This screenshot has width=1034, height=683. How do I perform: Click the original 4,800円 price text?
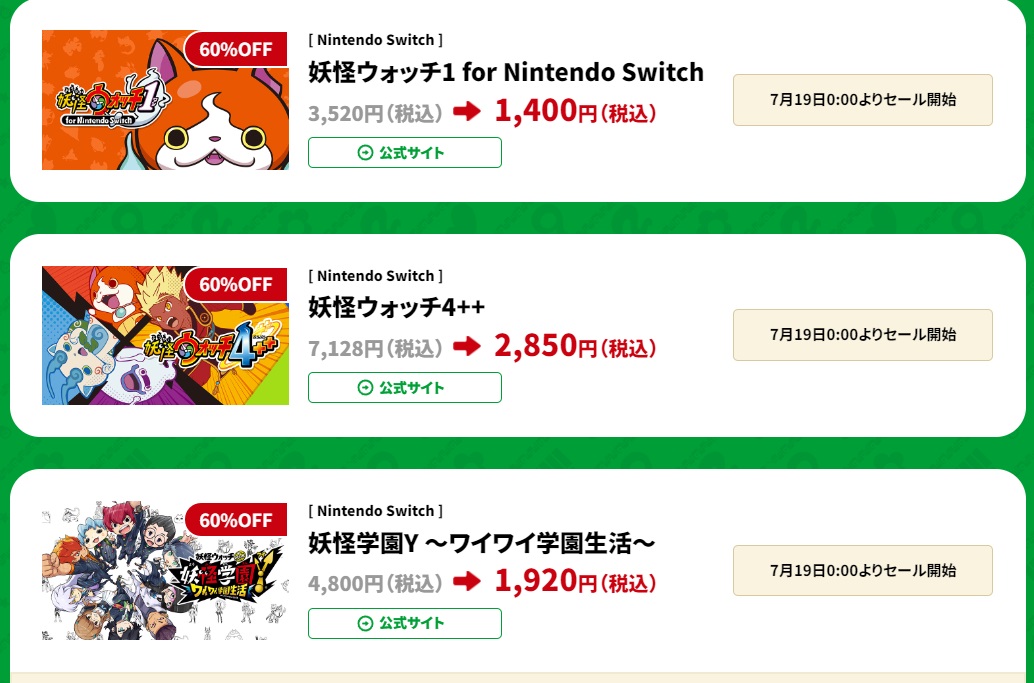pyautogui.click(x=375, y=583)
